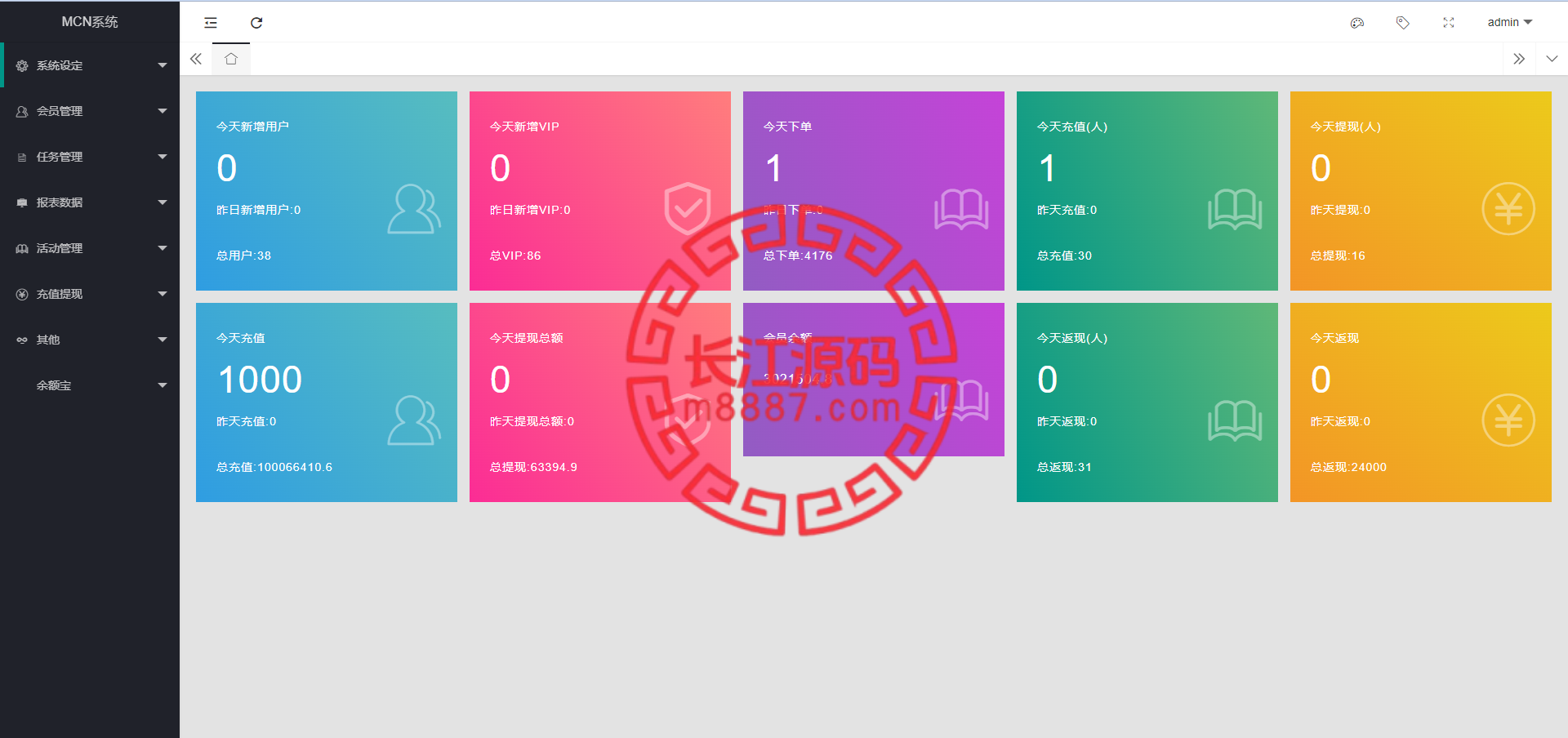Click 昨日新增VIP:0 text
Viewport: 1568px width, 738px height.
pyautogui.click(x=530, y=210)
